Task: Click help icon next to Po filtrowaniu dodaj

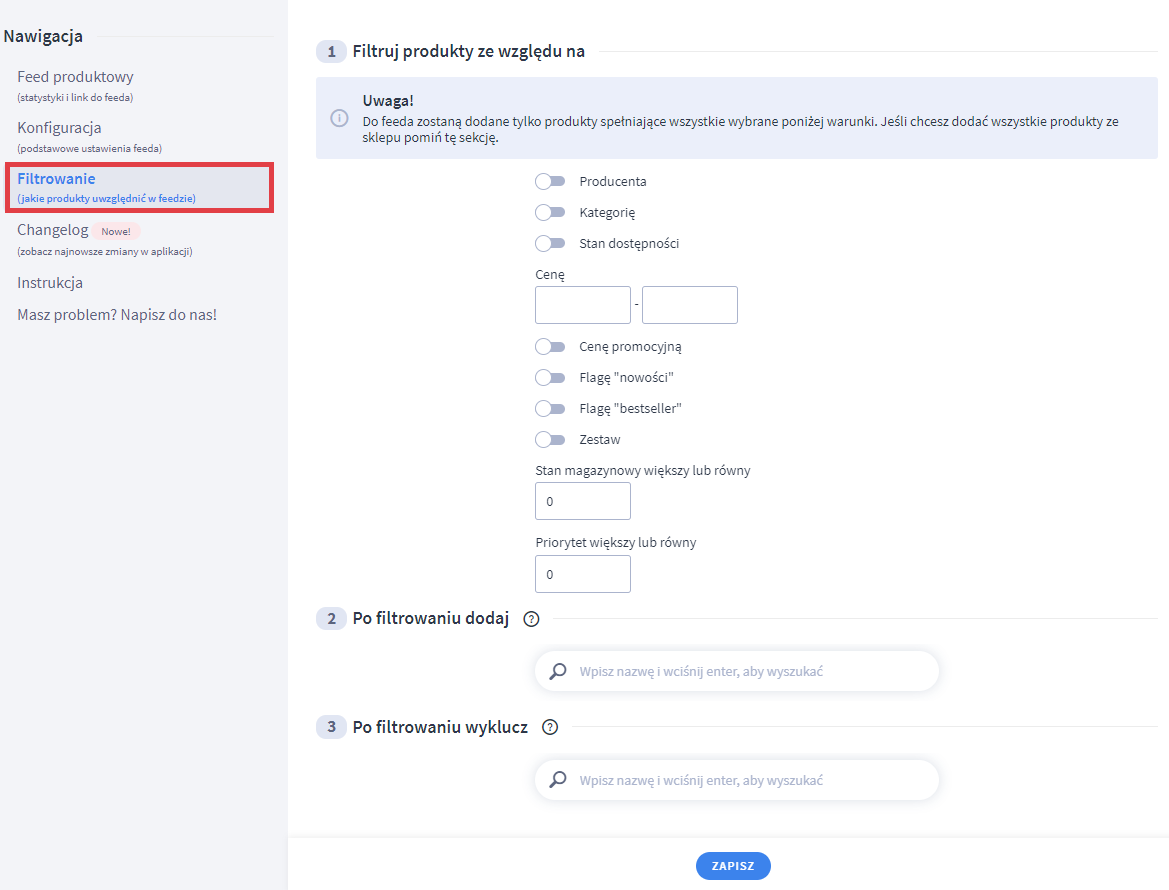Action: [531, 619]
